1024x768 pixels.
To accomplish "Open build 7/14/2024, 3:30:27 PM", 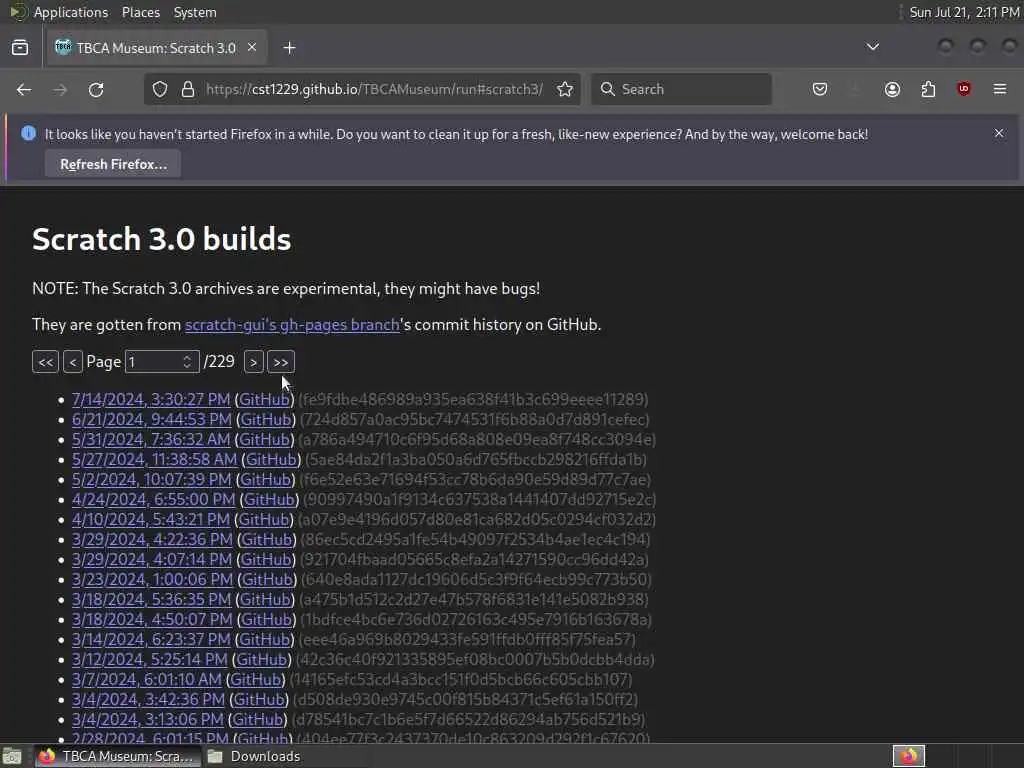I will click(151, 399).
